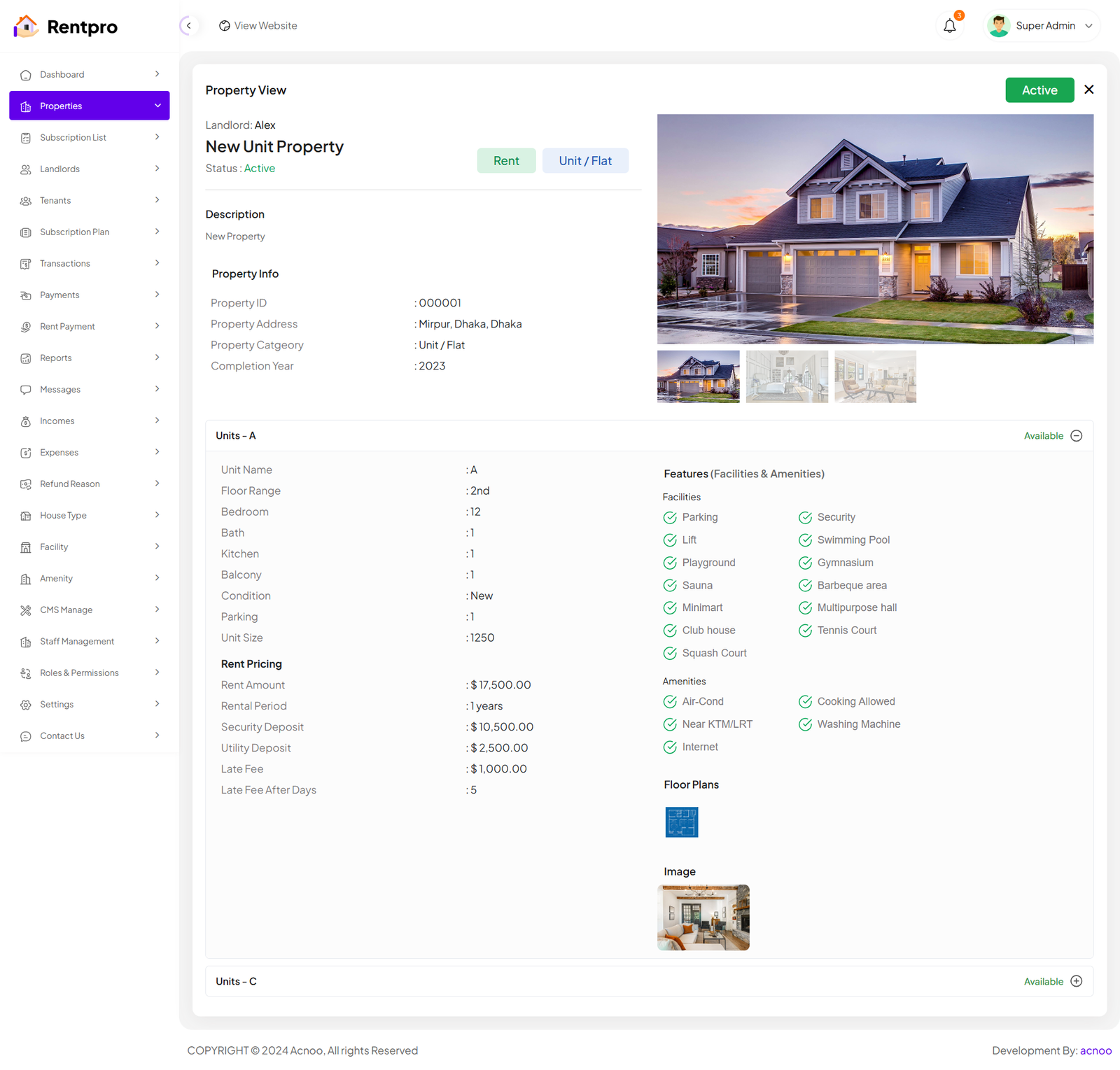This screenshot has width=1120, height=1070.
Task: Toggle the Swimming Pool facility checkmark
Action: click(x=805, y=540)
